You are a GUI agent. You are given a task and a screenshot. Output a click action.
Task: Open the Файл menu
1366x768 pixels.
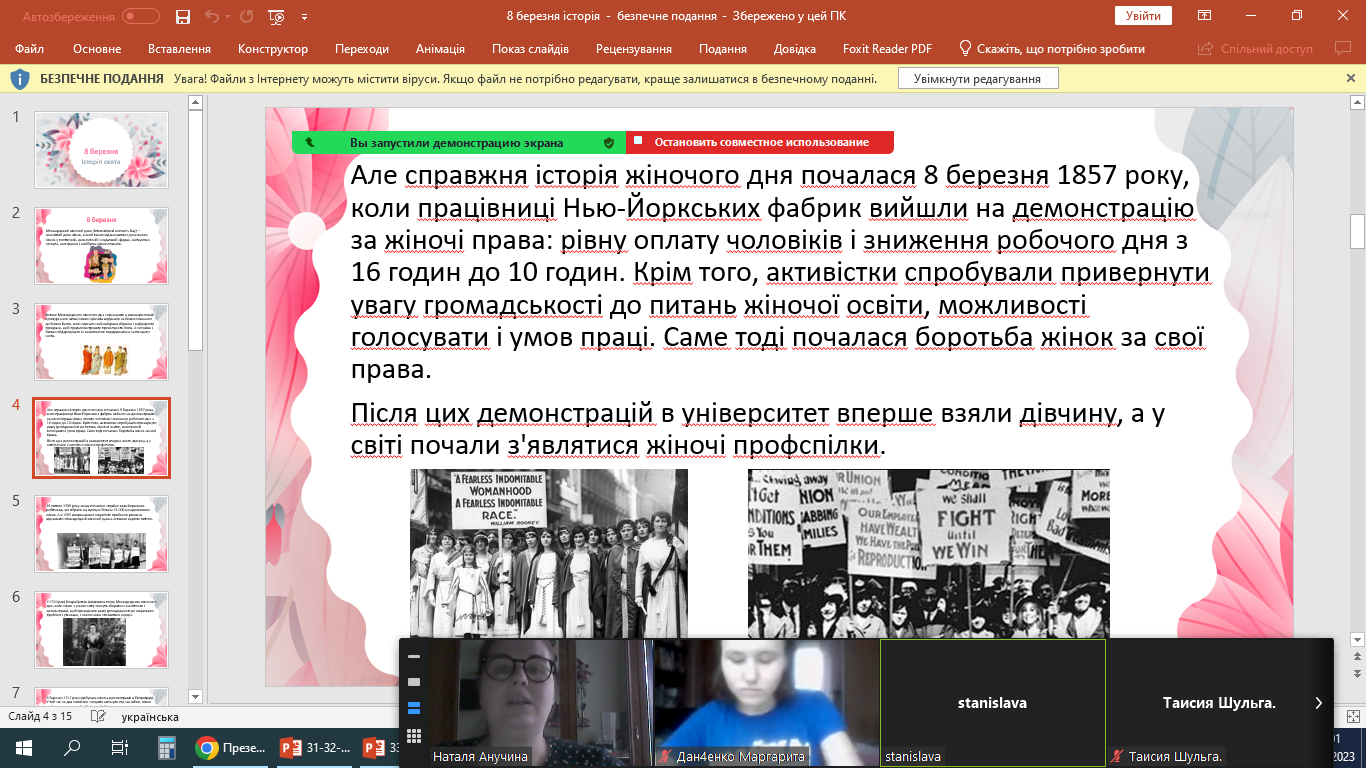tap(30, 49)
